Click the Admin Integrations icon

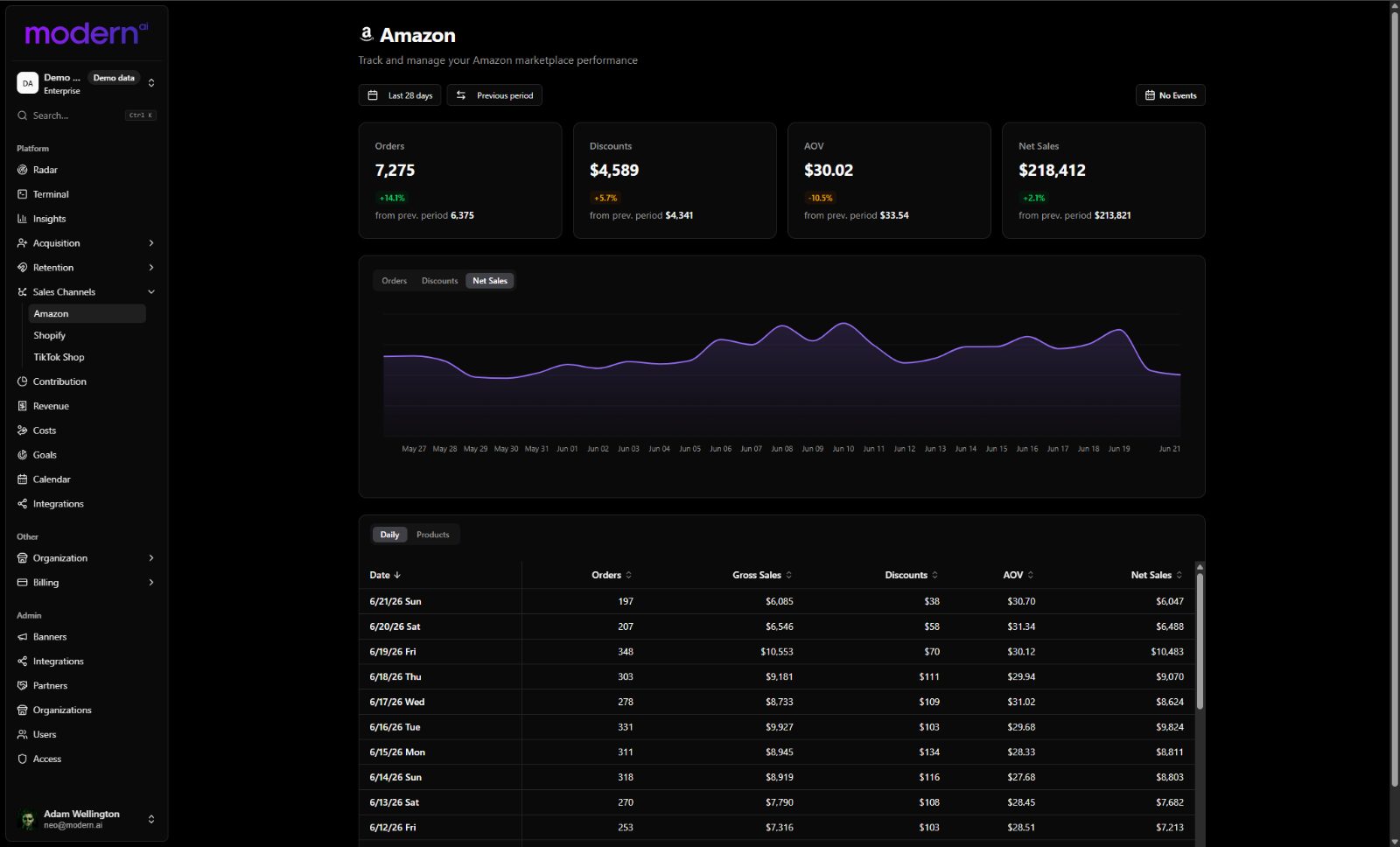coord(23,661)
